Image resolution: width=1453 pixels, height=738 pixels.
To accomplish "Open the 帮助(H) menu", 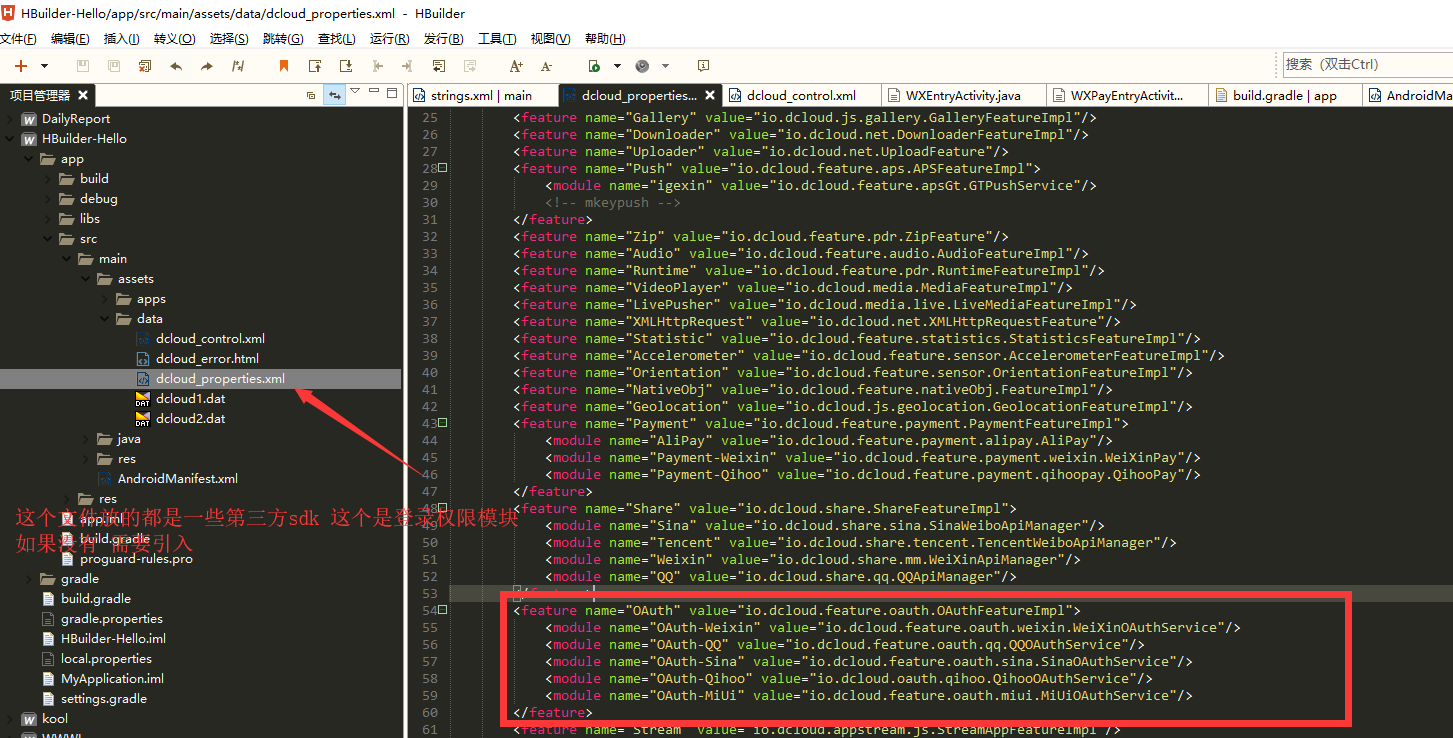I will click(x=605, y=39).
